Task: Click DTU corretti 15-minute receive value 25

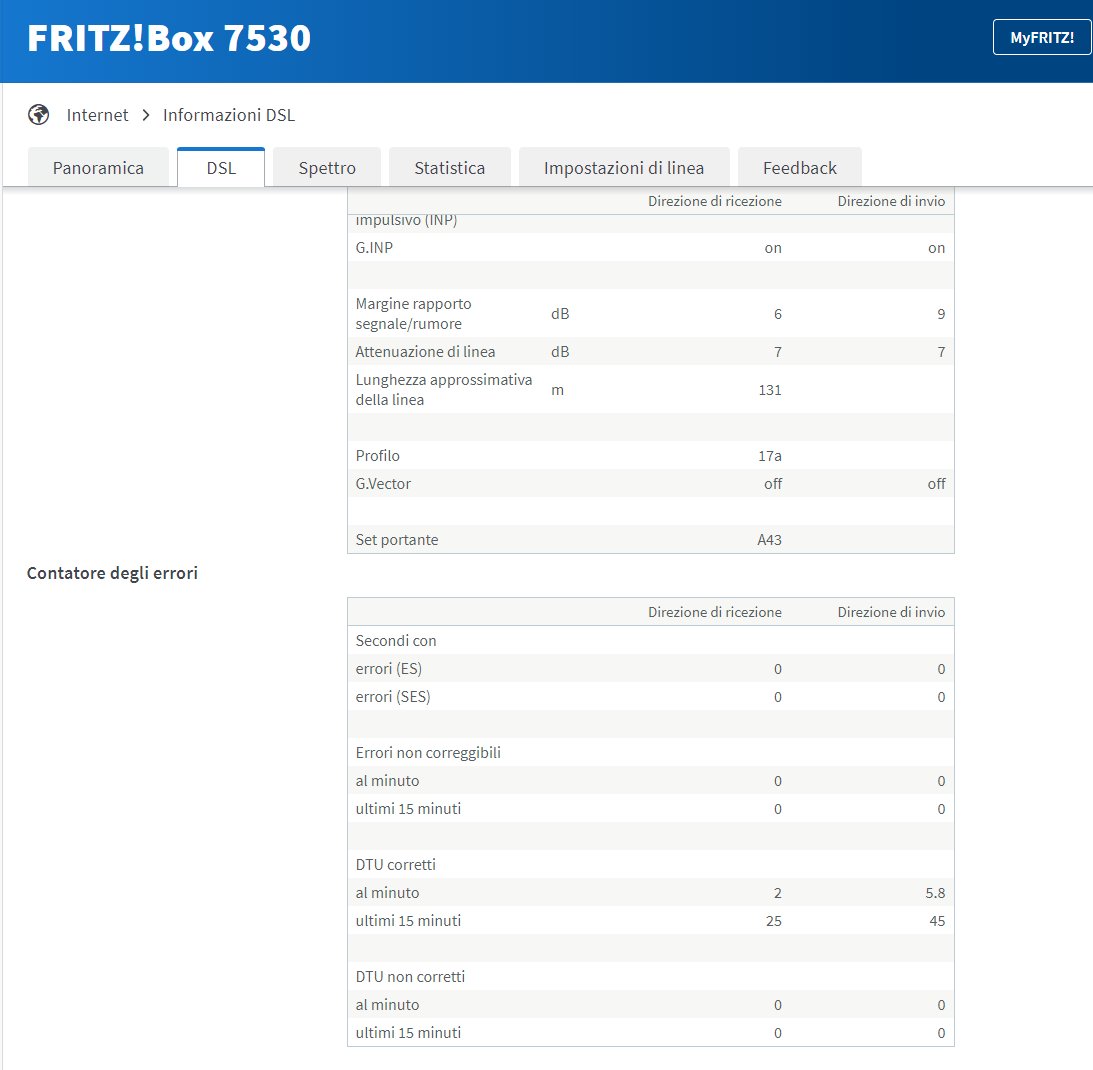Action: tap(774, 921)
